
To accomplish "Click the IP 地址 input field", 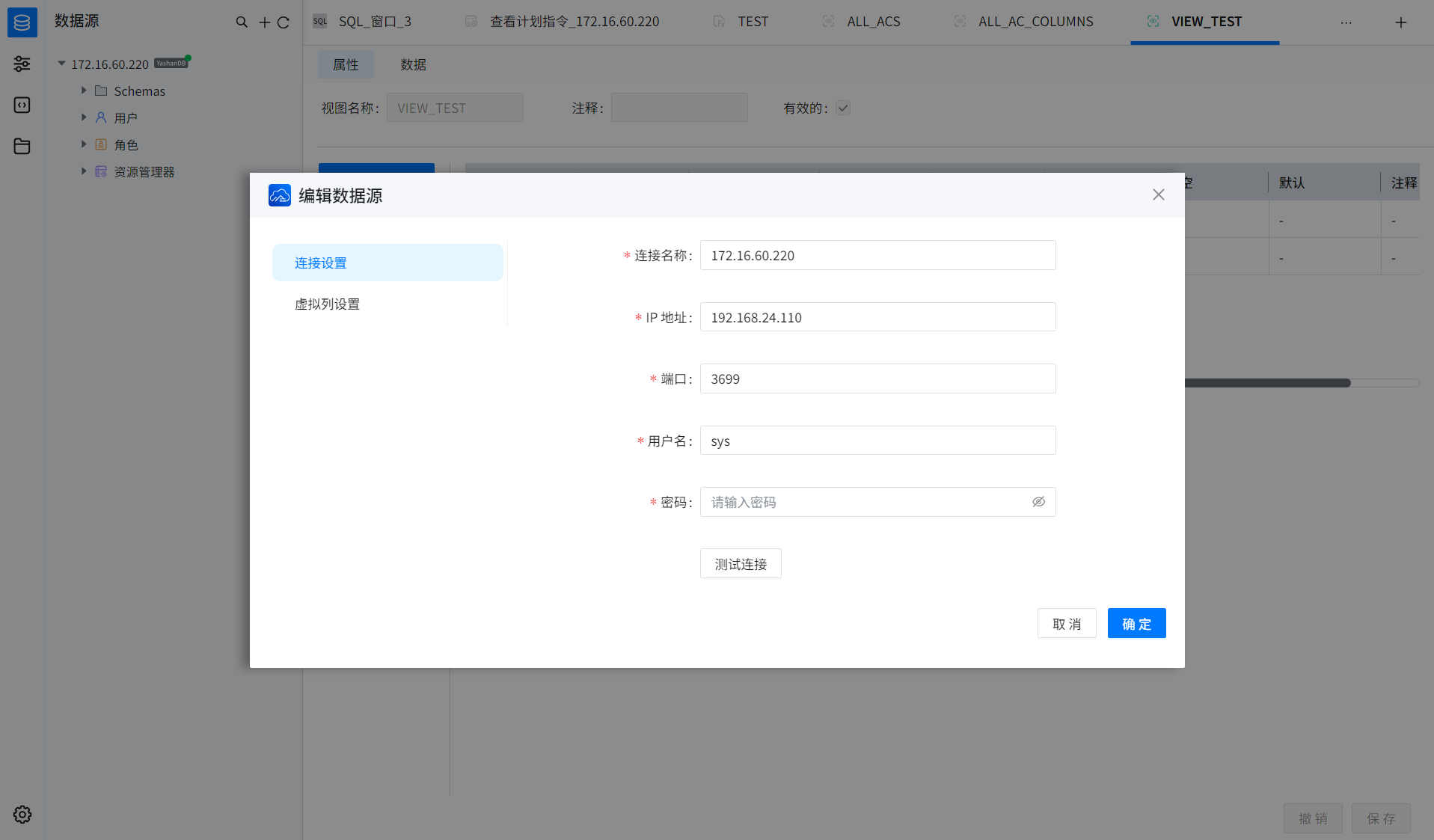I will 877,317.
